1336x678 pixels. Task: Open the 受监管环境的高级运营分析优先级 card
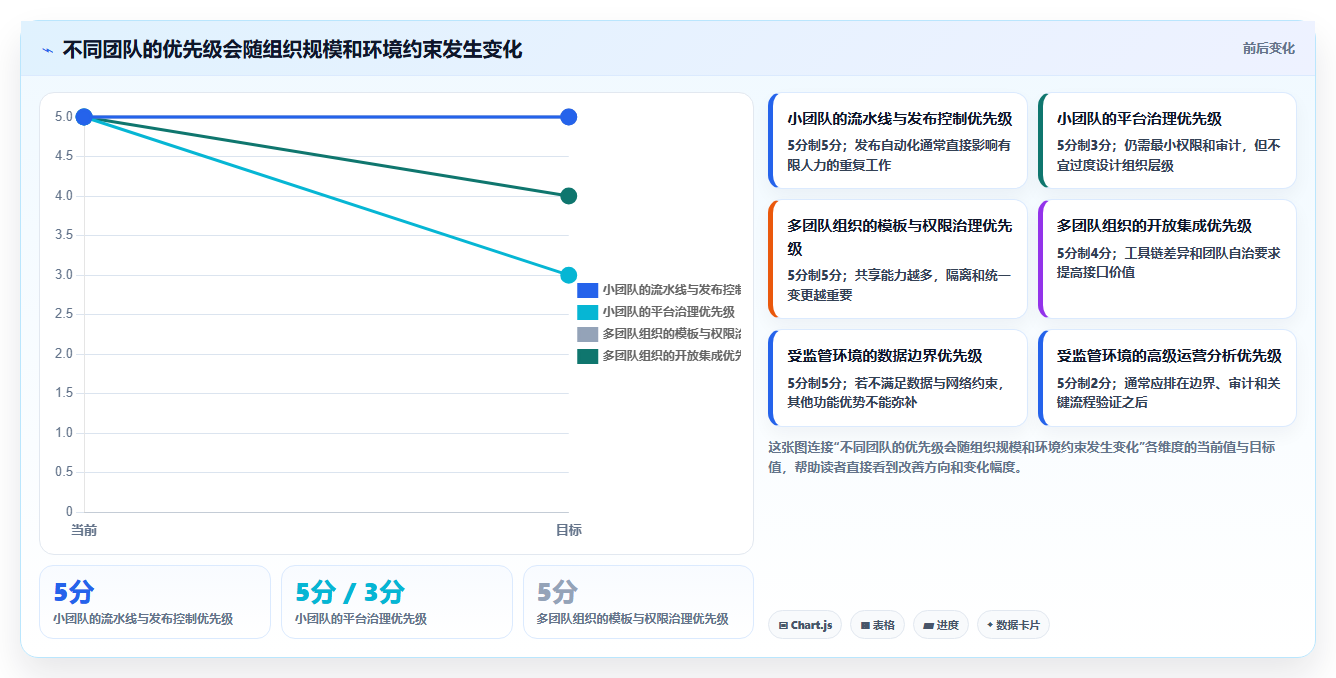(1167, 378)
